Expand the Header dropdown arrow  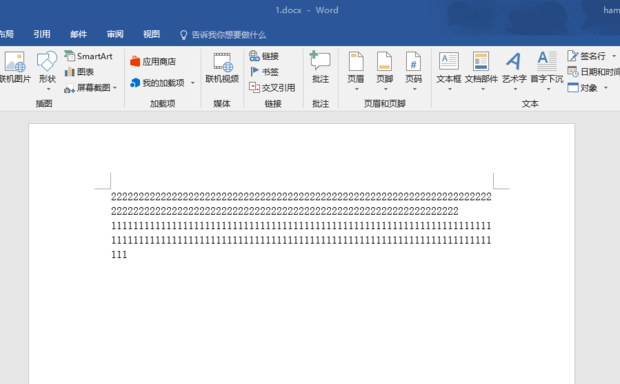[357, 89]
